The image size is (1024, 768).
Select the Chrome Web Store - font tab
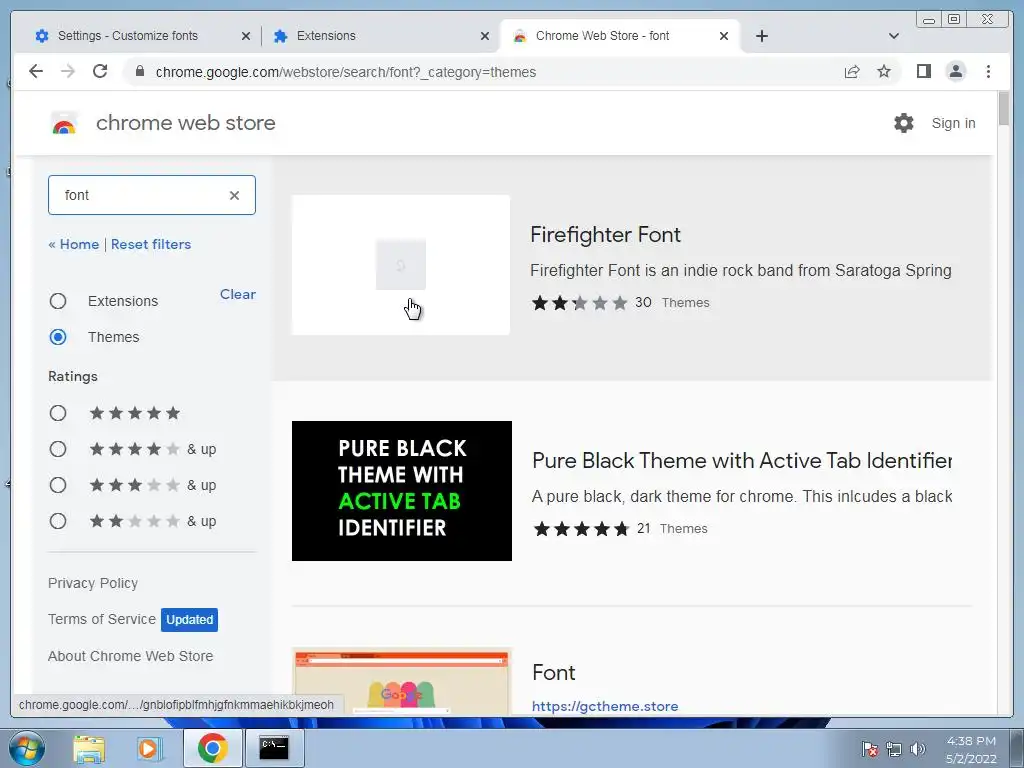[x=618, y=36]
